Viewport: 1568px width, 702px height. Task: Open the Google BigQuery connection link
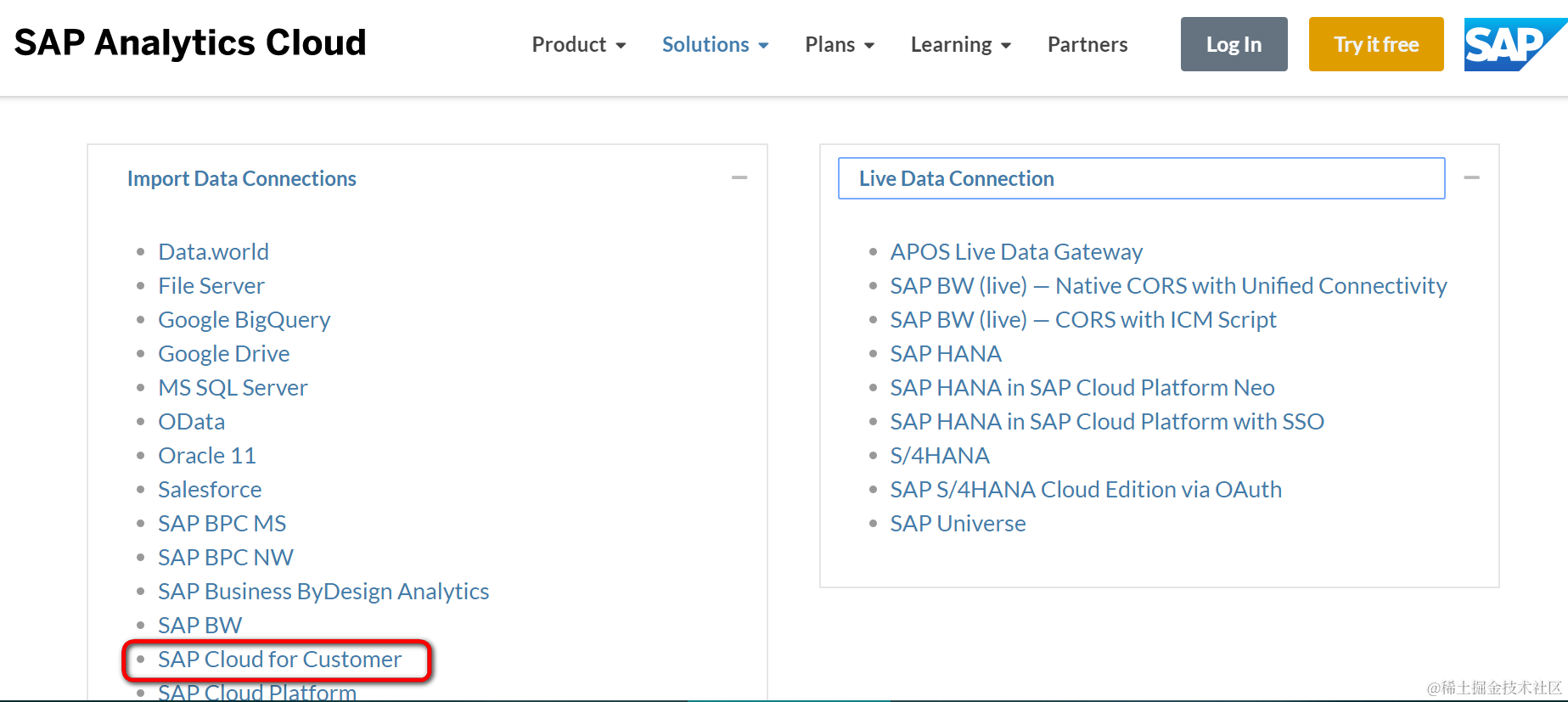point(244,320)
